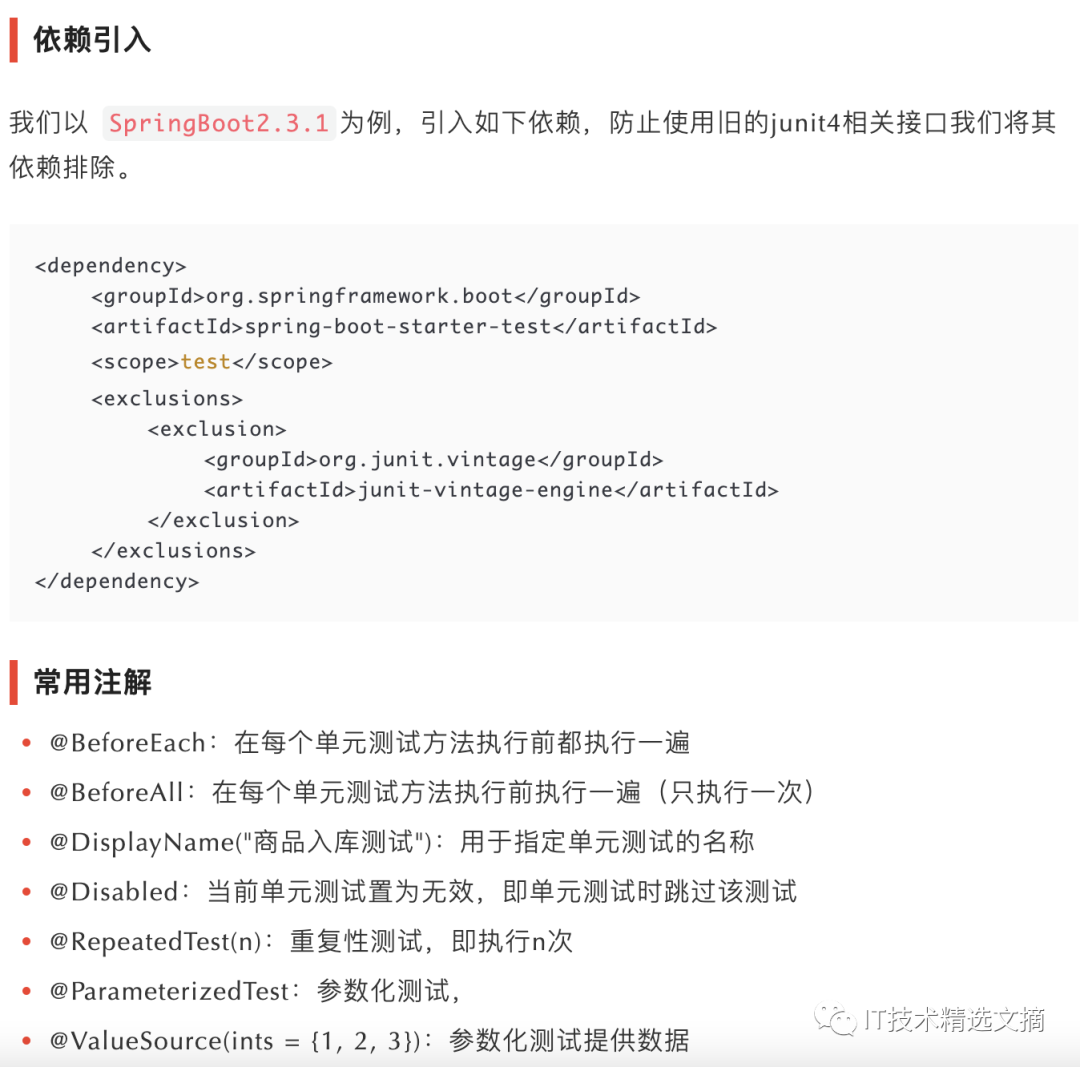This screenshot has height=1067, width=1080.
Task: Click the bullet dot before @Disabled
Action: tap(27, 891)
